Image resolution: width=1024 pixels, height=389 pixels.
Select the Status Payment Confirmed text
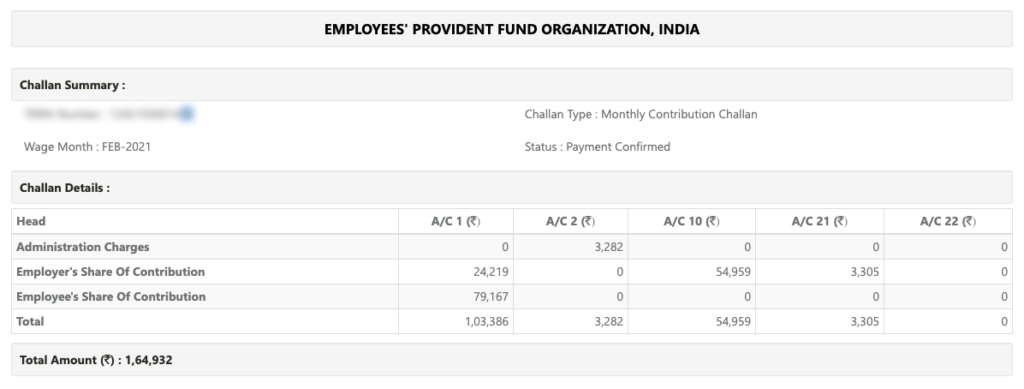[597, 147]
